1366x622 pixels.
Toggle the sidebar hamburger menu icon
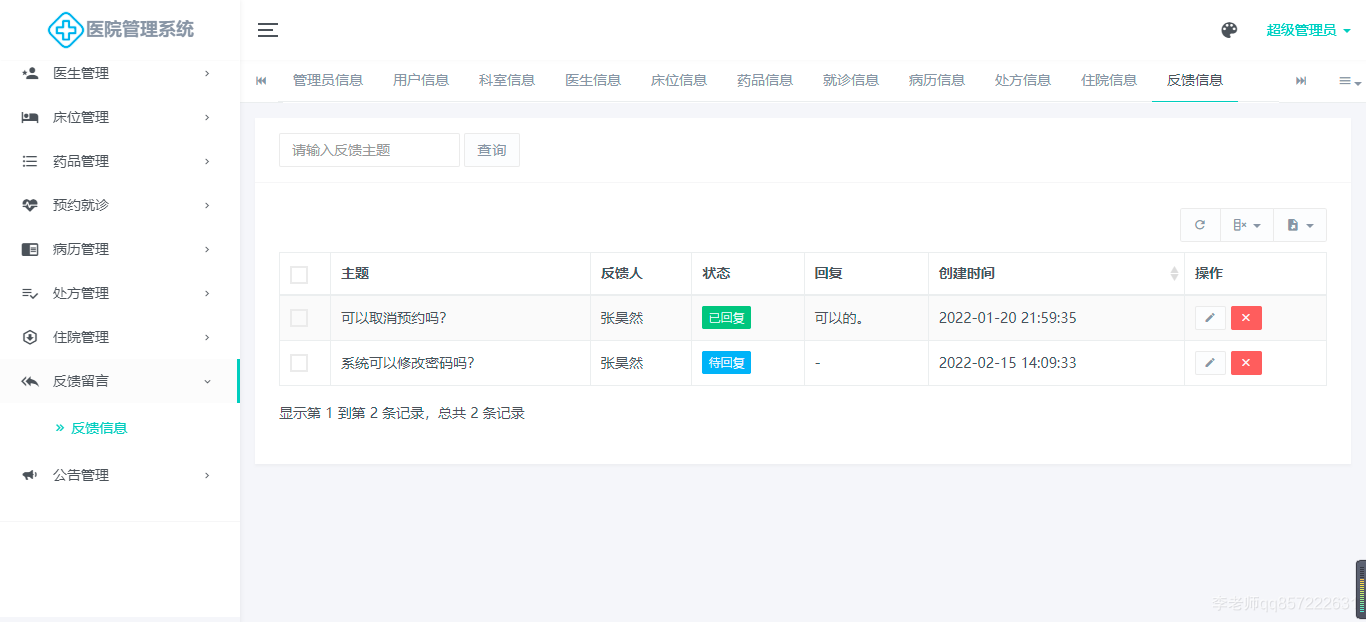click(268, 30)
